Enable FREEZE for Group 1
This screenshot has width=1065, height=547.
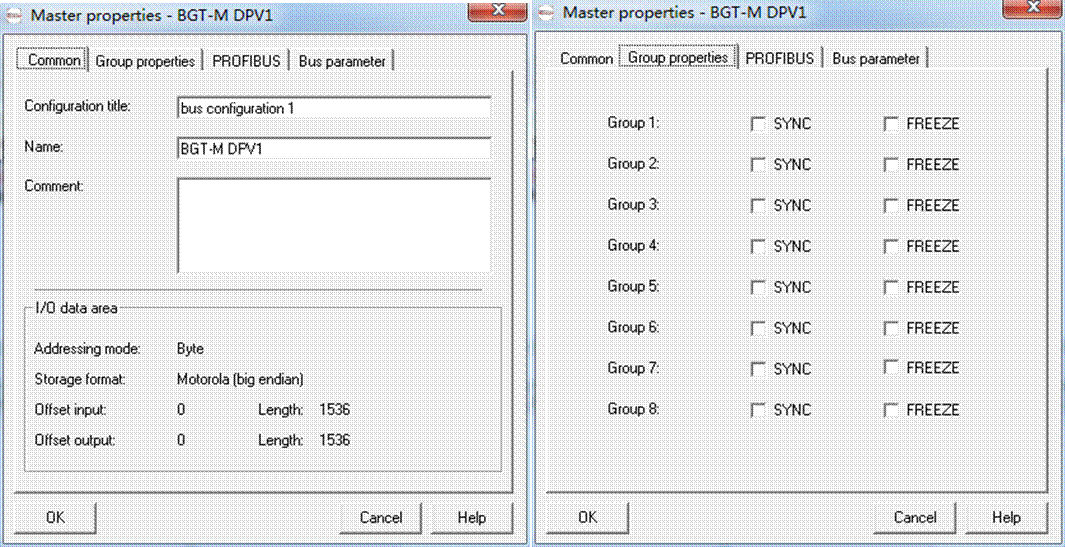[x=891, y=124]
